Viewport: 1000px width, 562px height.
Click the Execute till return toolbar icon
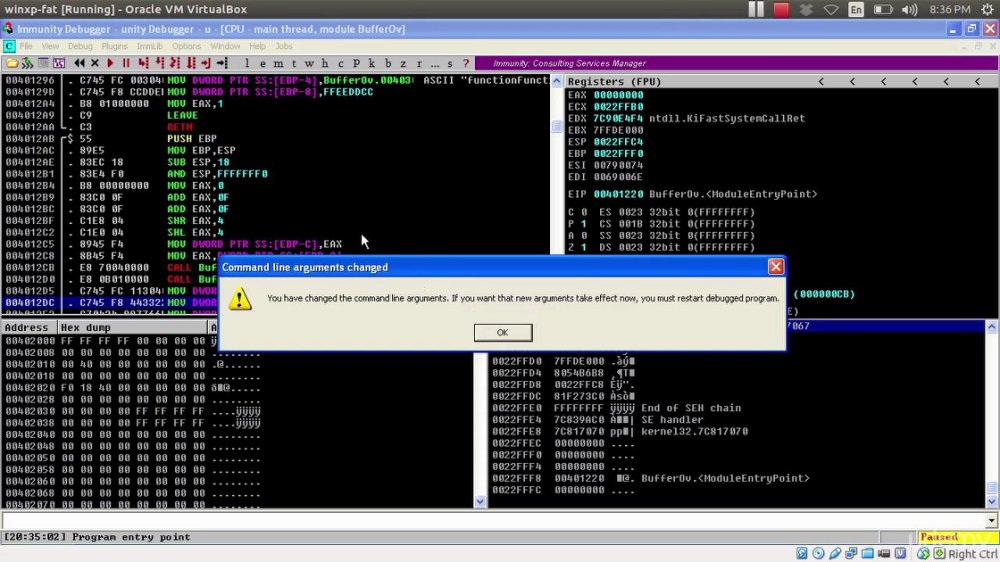(206, 63)
